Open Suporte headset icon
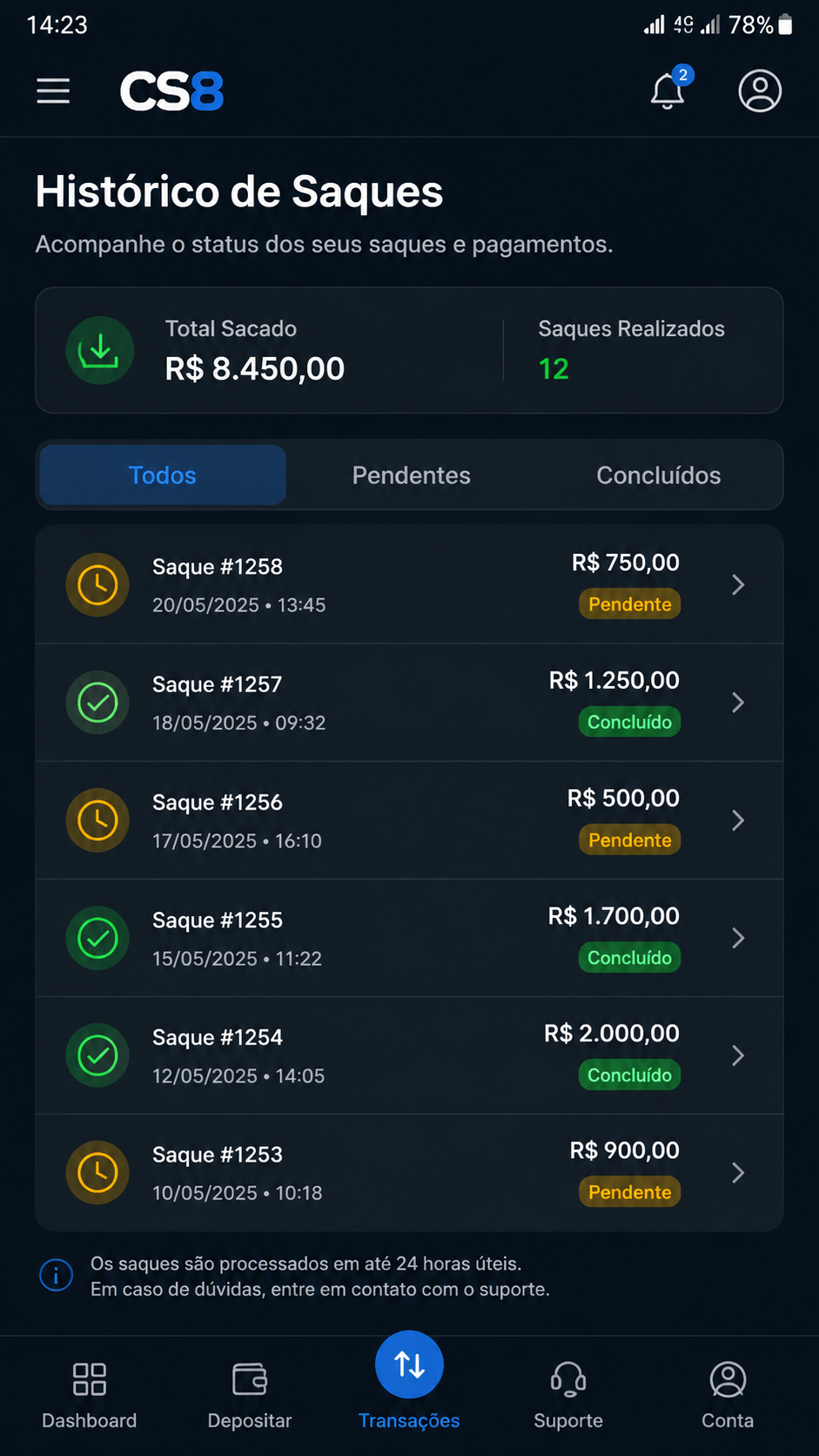The image size is (819, 1456). (568, 1379)
